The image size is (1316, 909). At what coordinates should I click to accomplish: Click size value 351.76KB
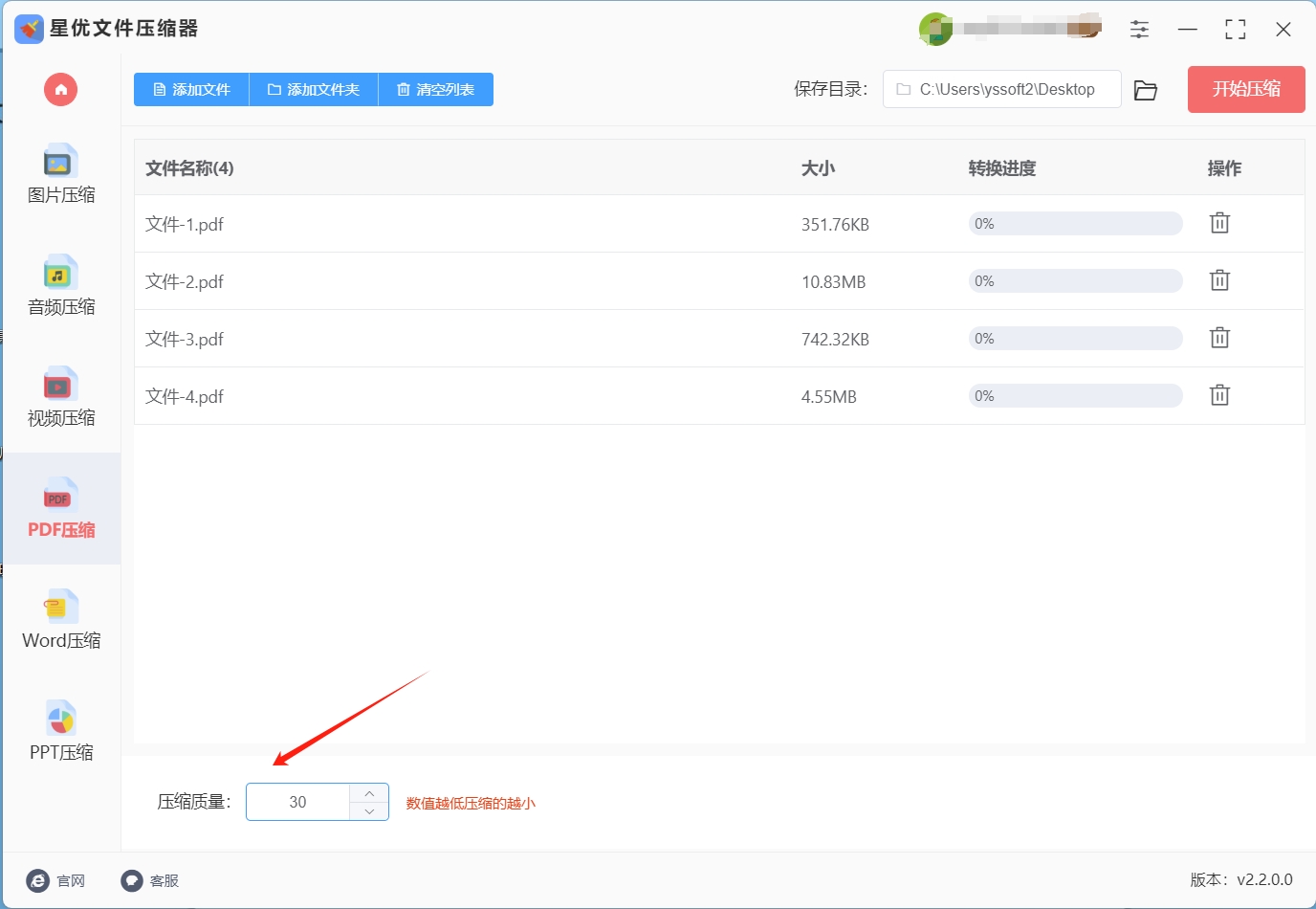pyautogui.click(x=835, y=225)
